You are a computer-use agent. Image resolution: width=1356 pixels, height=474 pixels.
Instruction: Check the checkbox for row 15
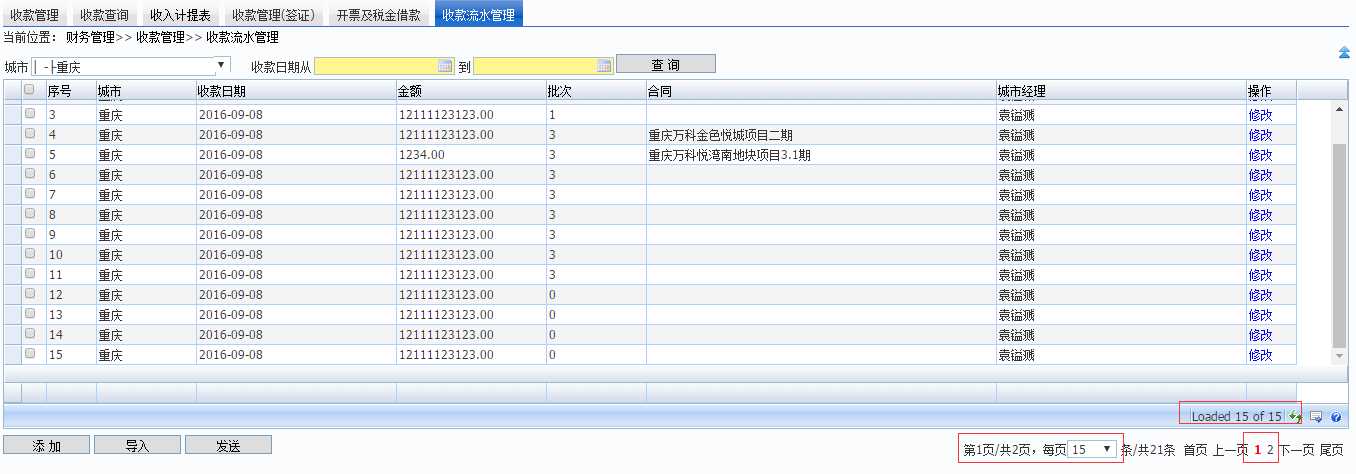[30, 353]
